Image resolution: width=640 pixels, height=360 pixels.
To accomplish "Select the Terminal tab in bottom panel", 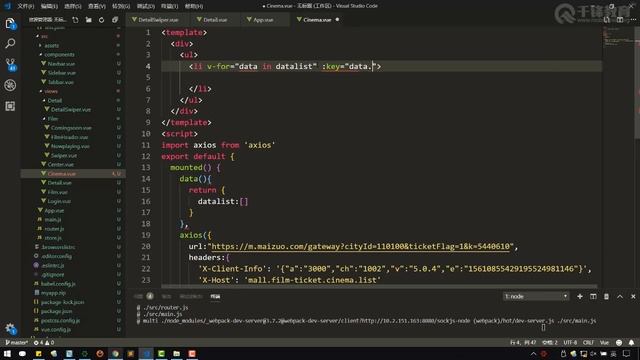I will [216, 296].
